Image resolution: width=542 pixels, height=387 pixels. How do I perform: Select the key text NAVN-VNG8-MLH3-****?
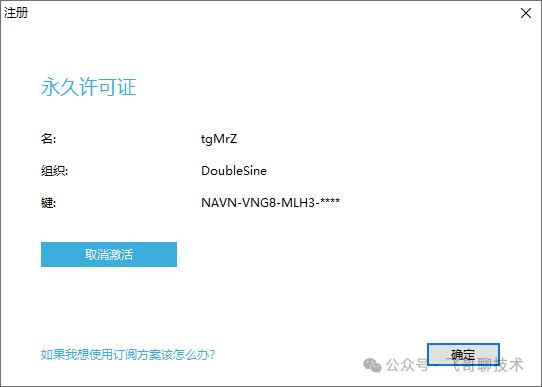click(x=270, y=202)
